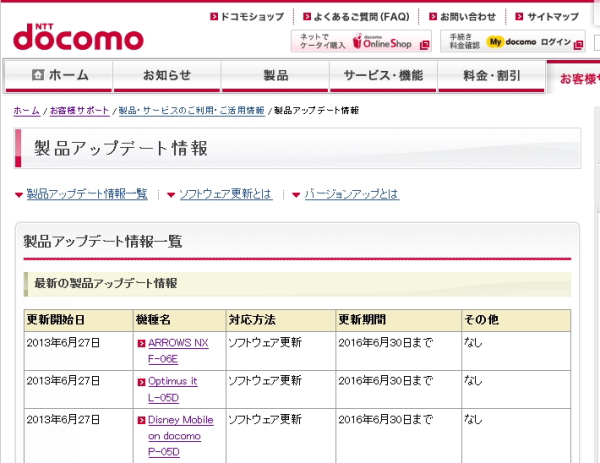Screen dimensions: 600x463
Task: Open Disney Mobile on docomo P-05D link
Action: (x=181, y=435)
